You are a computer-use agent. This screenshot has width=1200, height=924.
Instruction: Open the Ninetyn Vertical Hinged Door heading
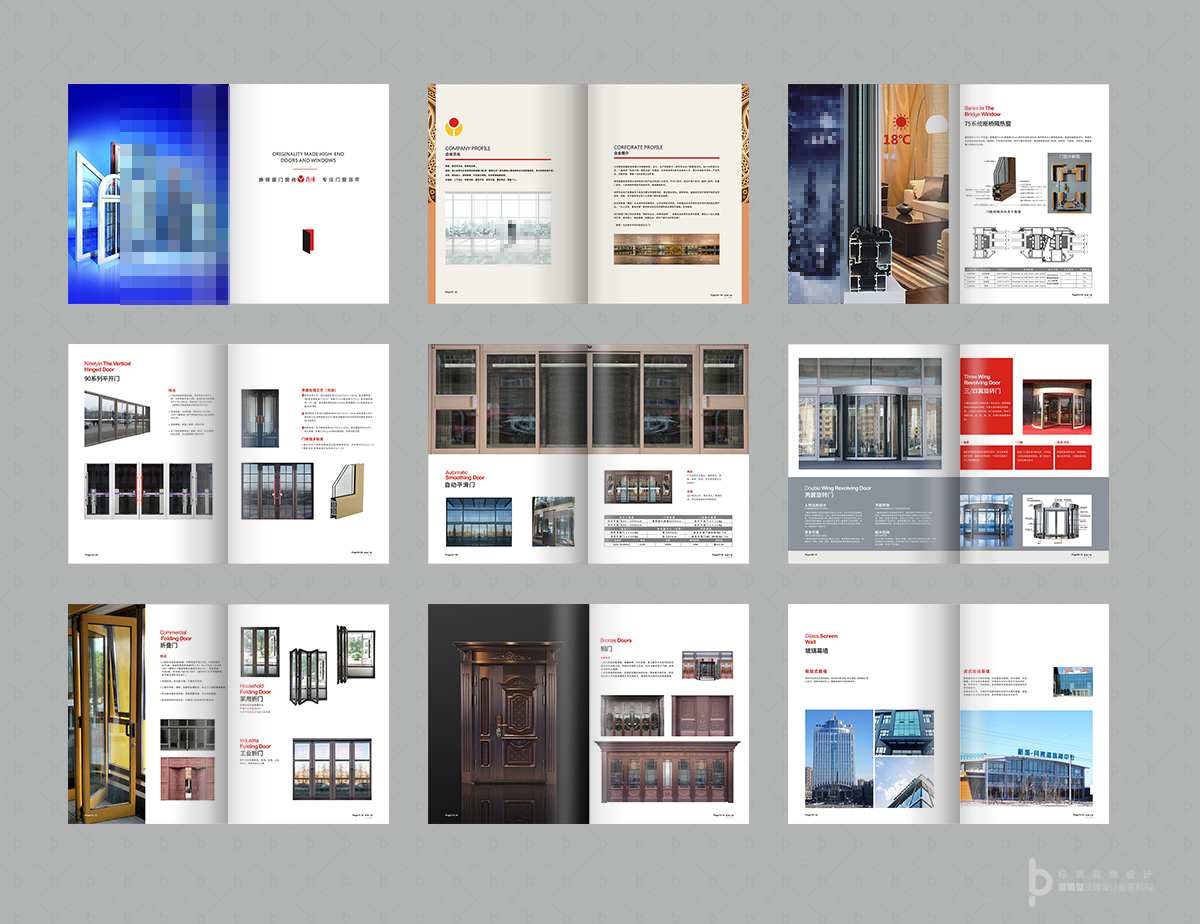click(x=108, y=371)
